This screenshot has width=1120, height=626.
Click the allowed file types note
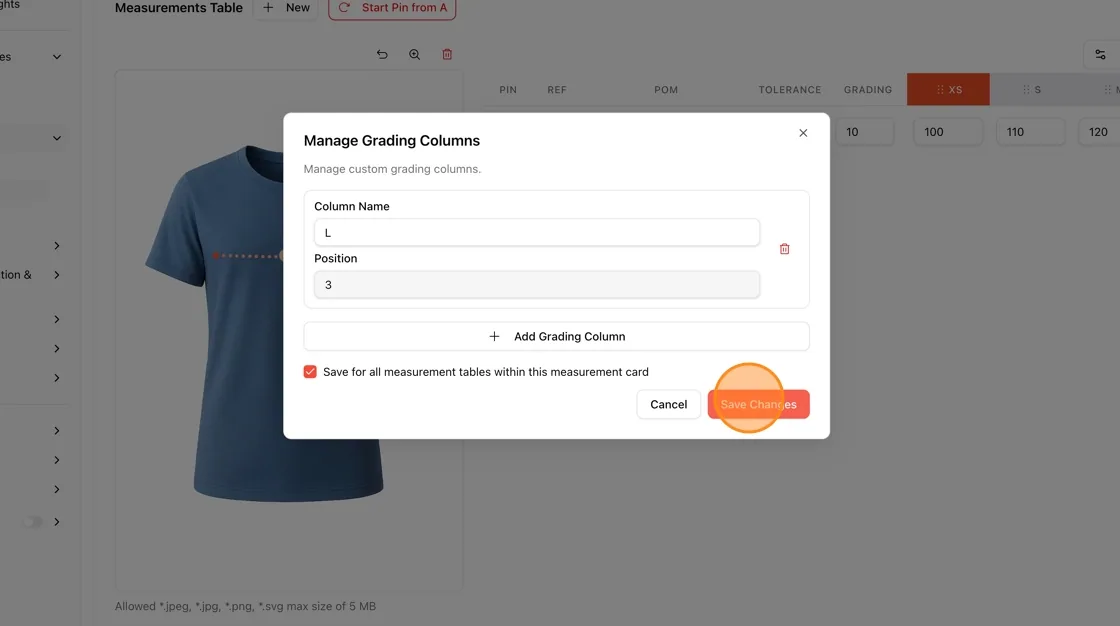(x=245, y=606)
